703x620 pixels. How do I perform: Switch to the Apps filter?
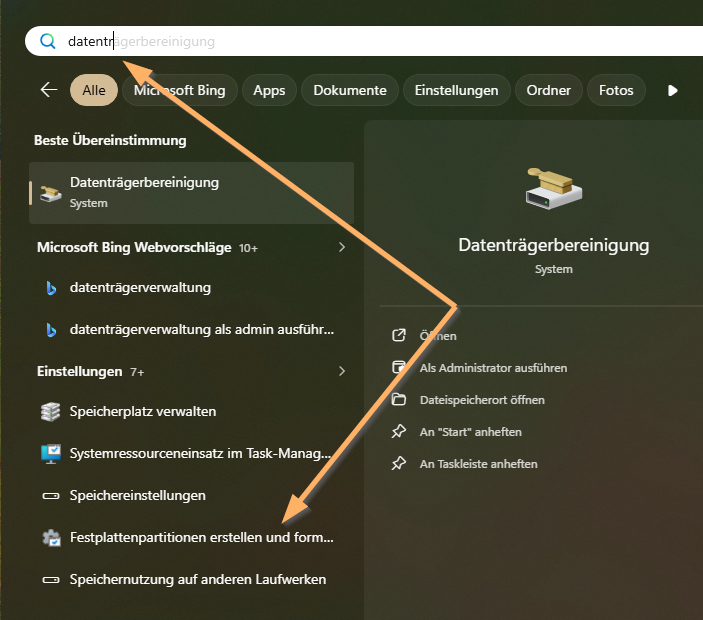pyautogui.click(x=269, y=90)
